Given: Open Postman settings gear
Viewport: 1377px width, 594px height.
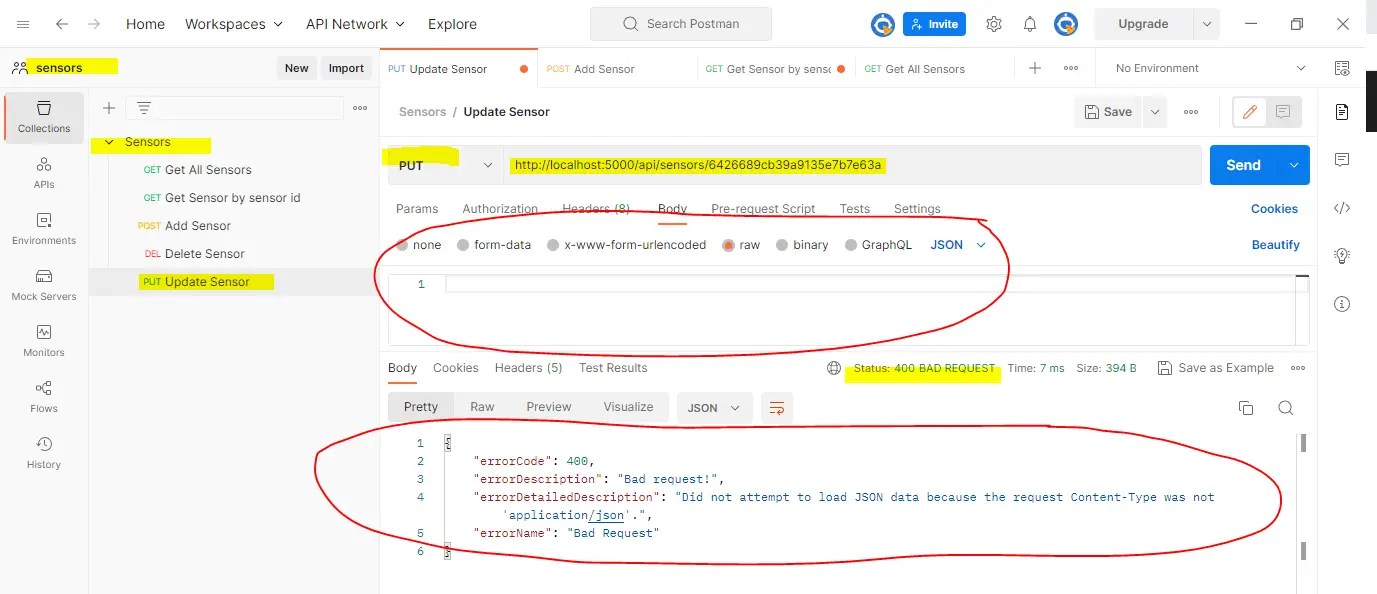Looking at the screenshot, I should (x=993, y=23).
